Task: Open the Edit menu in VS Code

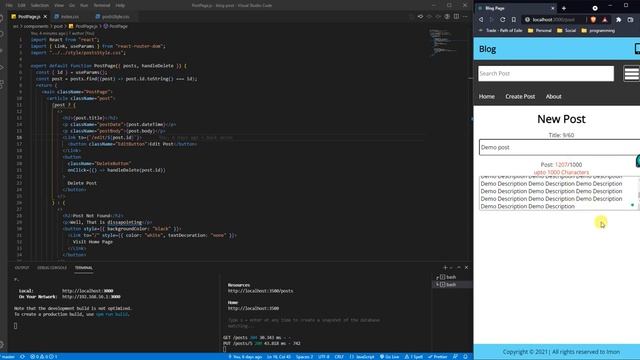Action: tap(22, 5)
